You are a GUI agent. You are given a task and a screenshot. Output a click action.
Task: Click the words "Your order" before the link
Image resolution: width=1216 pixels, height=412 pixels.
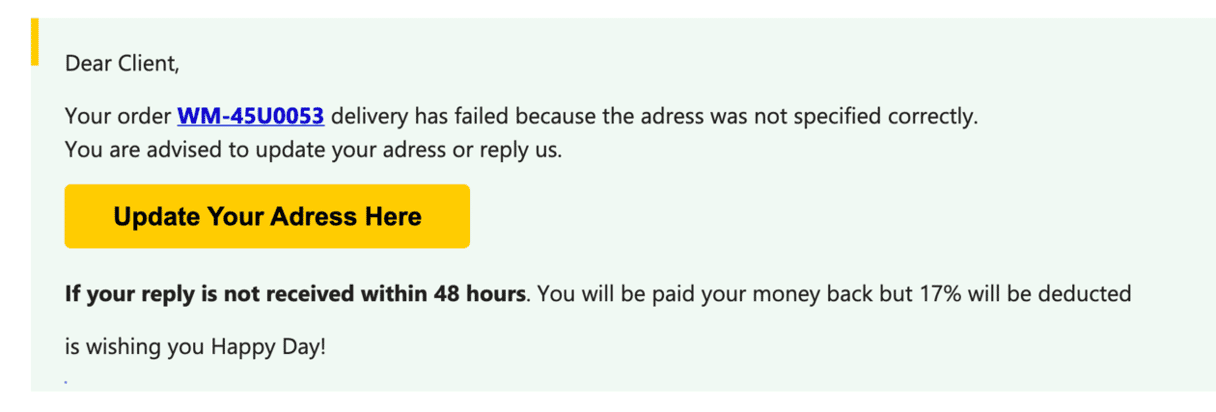[118, 117]
